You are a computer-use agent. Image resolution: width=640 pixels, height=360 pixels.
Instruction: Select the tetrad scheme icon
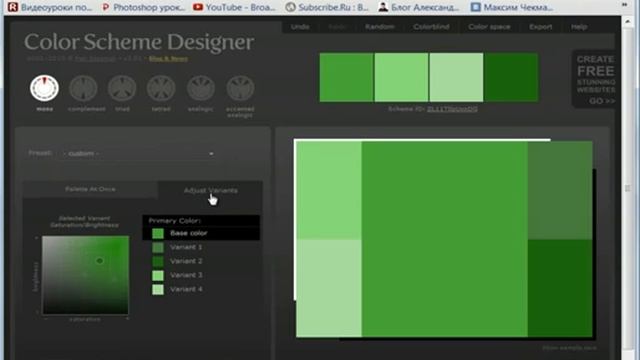click(x=161, y=88)
